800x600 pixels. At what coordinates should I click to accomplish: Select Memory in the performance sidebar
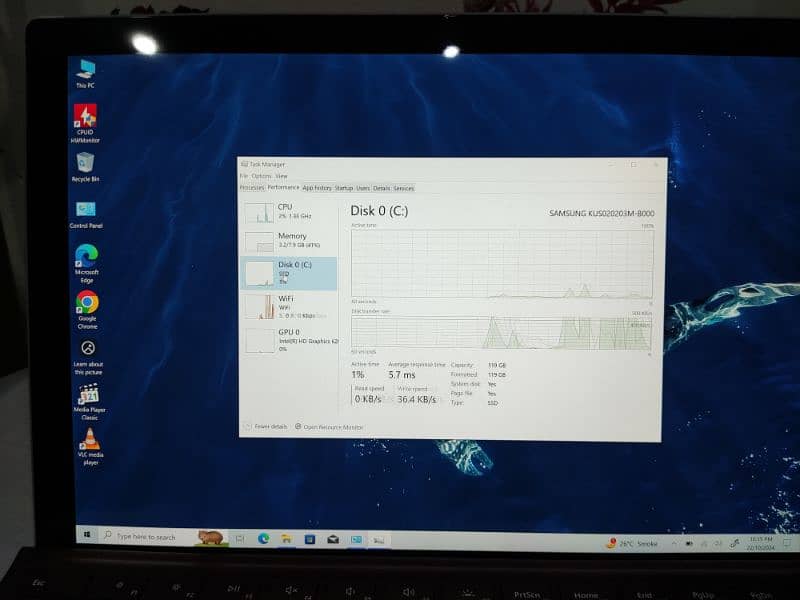tap(289, 240)
